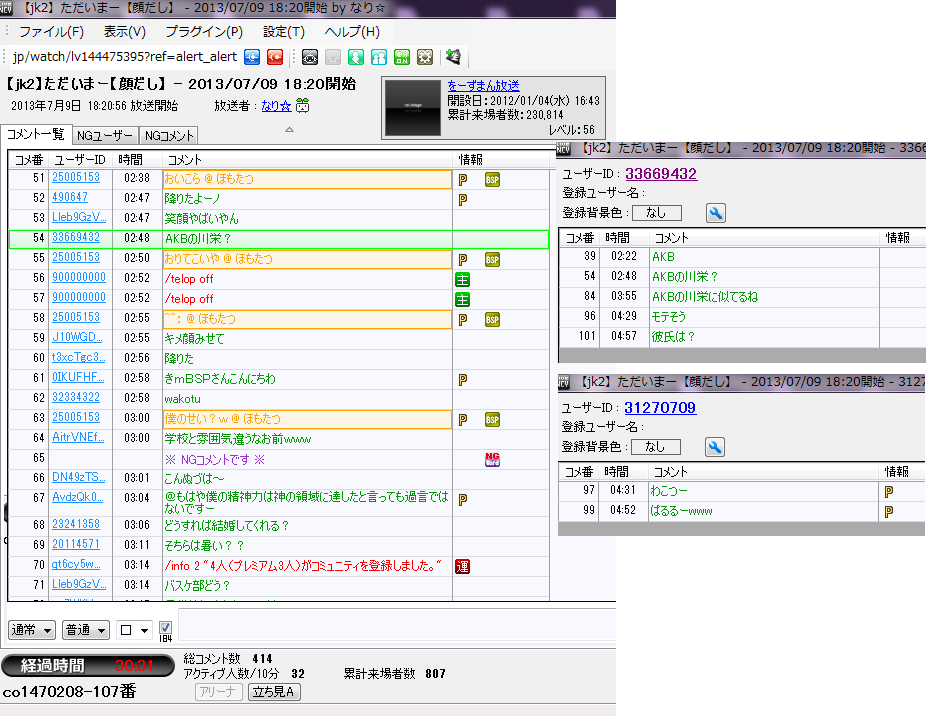The image size is (932, 716).
Task: Open the 設定(T) menu
Action: [x=283, y=32]
